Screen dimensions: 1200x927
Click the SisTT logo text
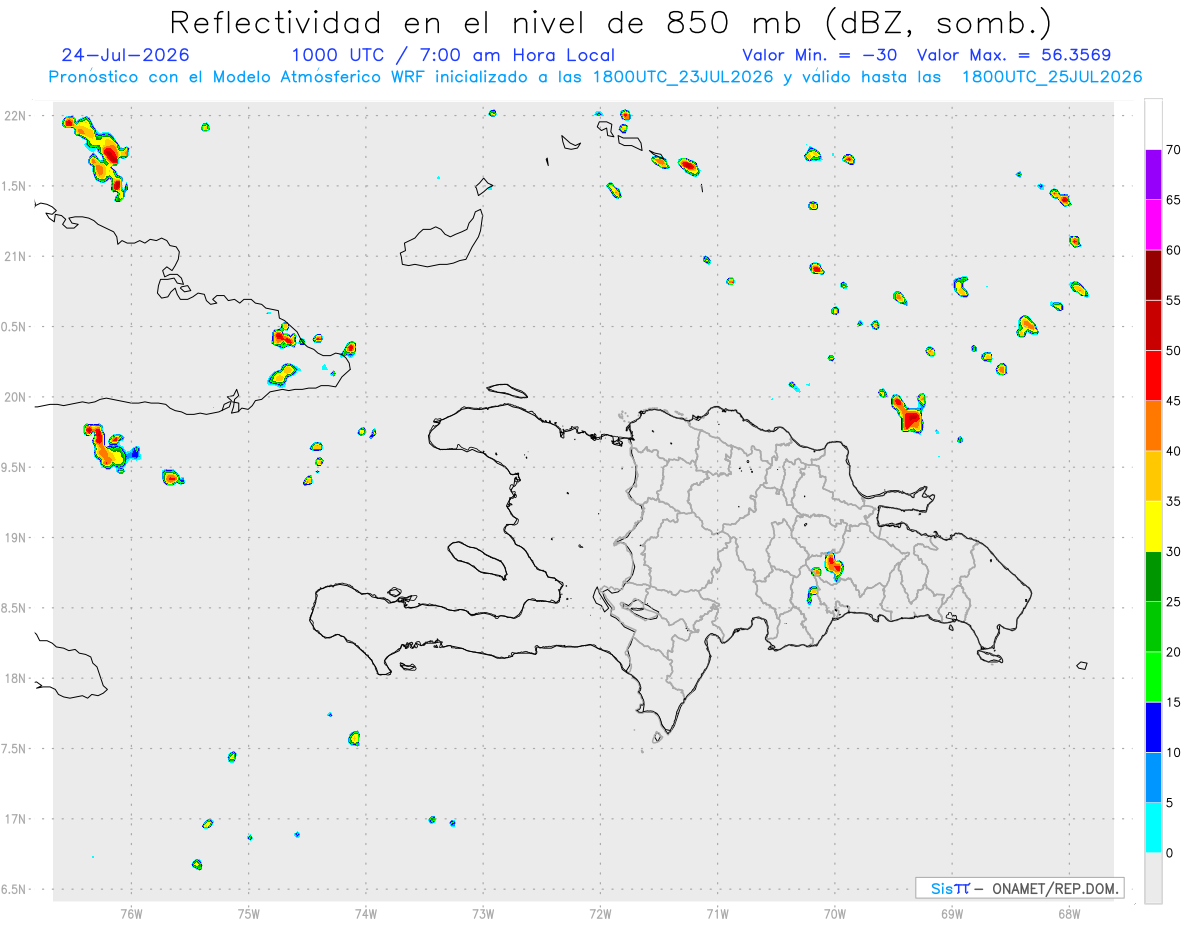coord(950,888)
